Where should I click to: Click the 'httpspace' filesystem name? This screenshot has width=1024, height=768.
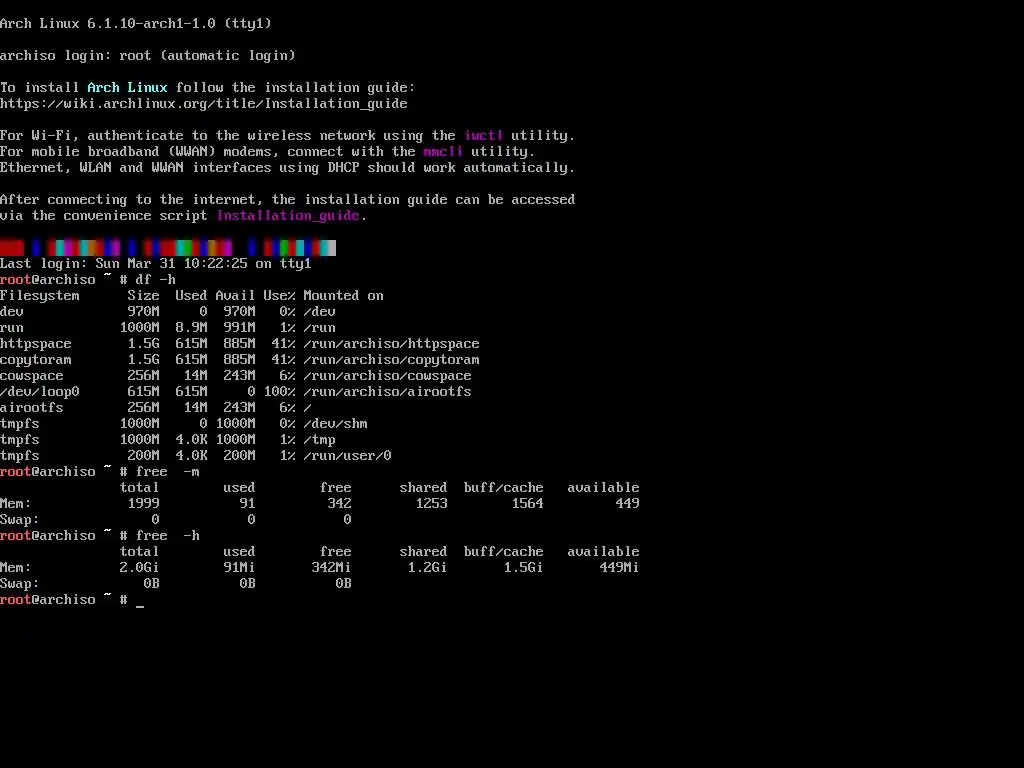(x=36, y=344)
